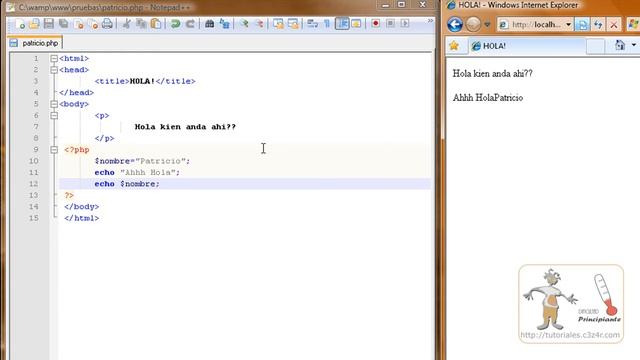Click 'Hola kien anda ahi??' in browser page
The image size is (640, 360).
493,74
